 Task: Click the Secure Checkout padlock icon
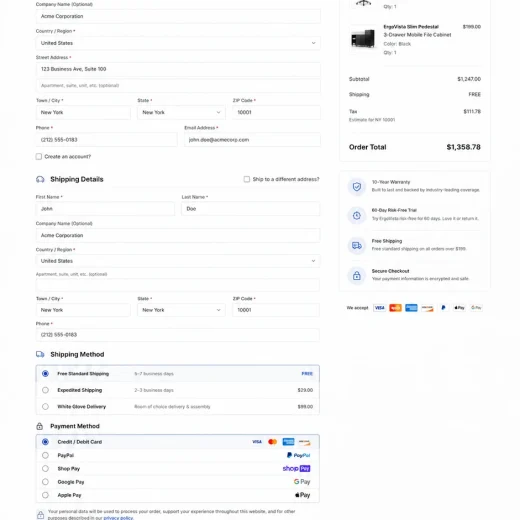tap(357, 275)
